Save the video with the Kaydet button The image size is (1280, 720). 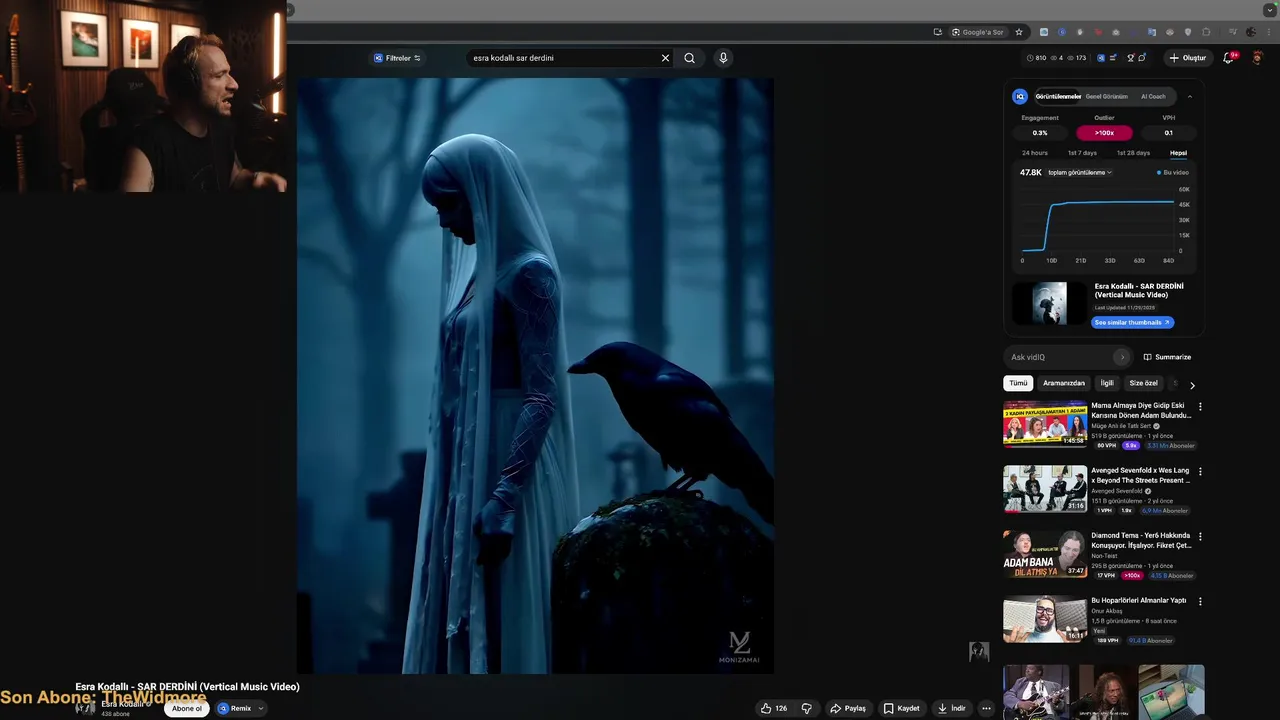(x=901, y=708)
